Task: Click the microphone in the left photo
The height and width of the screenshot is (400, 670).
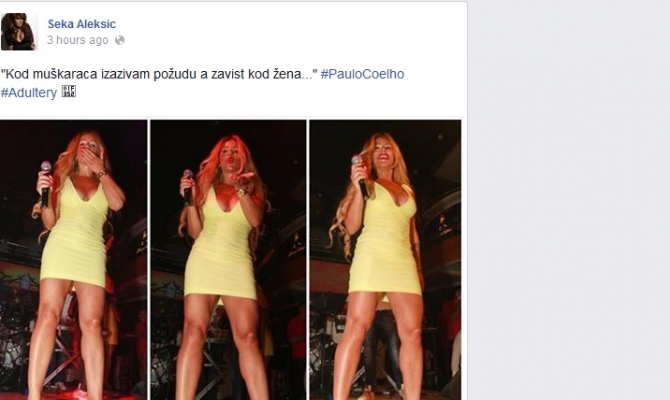Action: pyautogui.click(x=45, y=184)
